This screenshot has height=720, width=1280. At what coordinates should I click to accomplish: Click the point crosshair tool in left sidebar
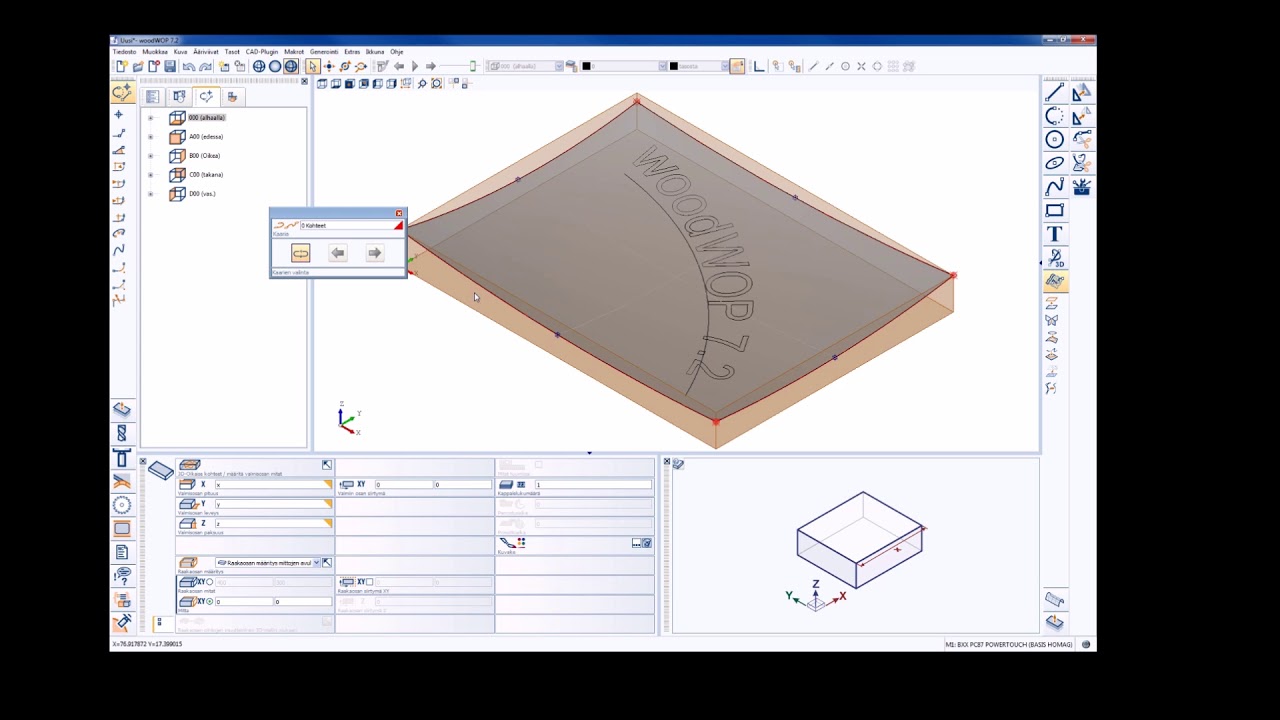(x=119, y=115)
